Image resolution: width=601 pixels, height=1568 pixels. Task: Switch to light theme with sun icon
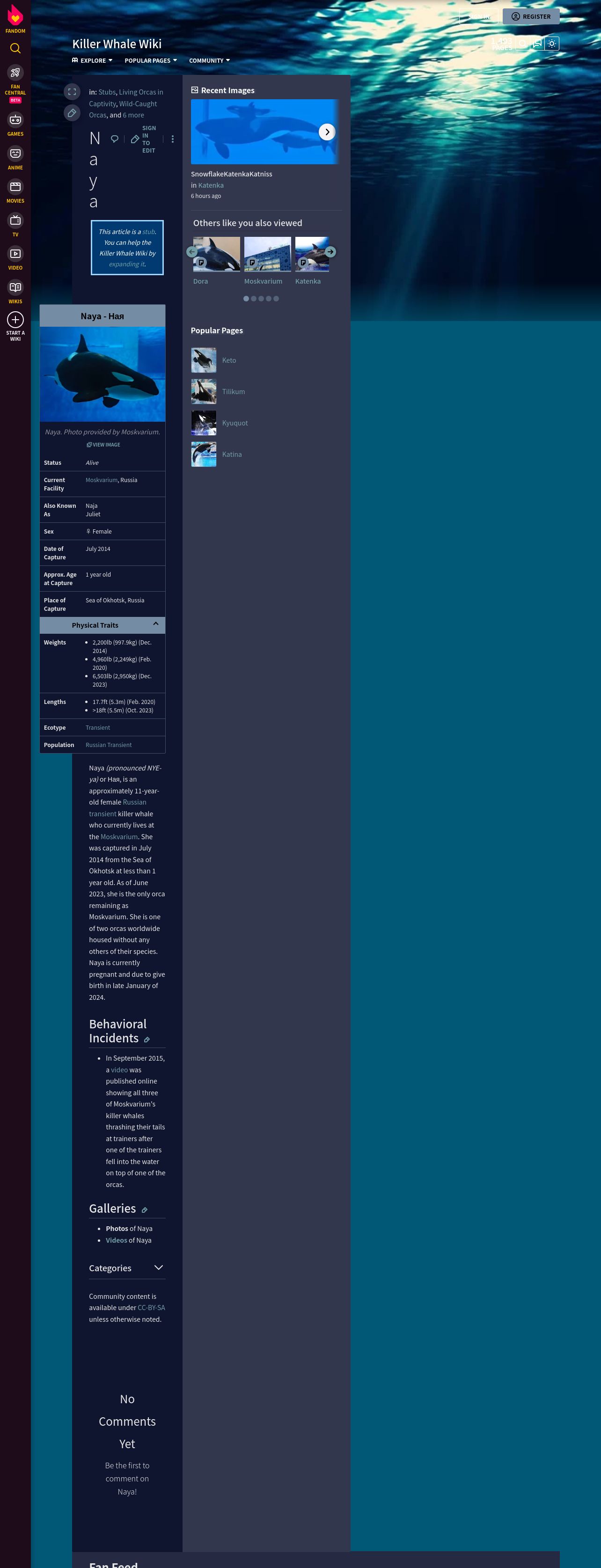coord(552,43)
